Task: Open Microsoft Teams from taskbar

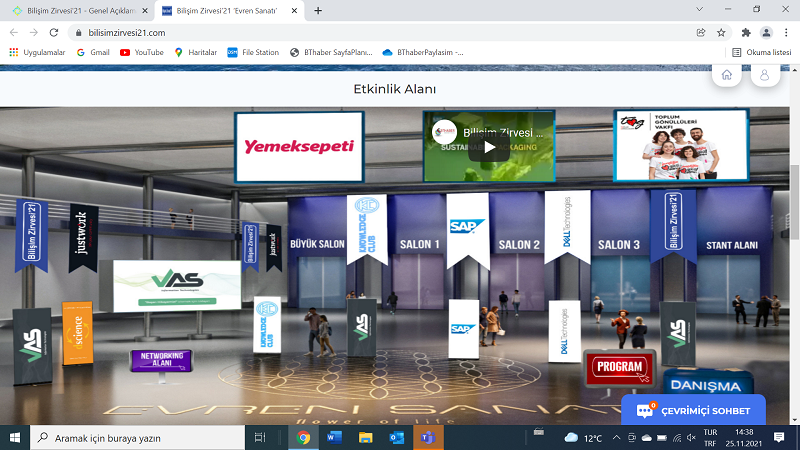Action: tap(428, 438)
